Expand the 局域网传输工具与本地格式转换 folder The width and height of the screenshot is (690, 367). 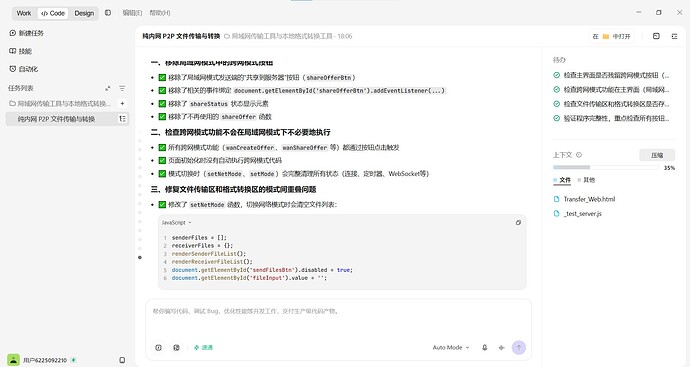(x=60, y=103)
